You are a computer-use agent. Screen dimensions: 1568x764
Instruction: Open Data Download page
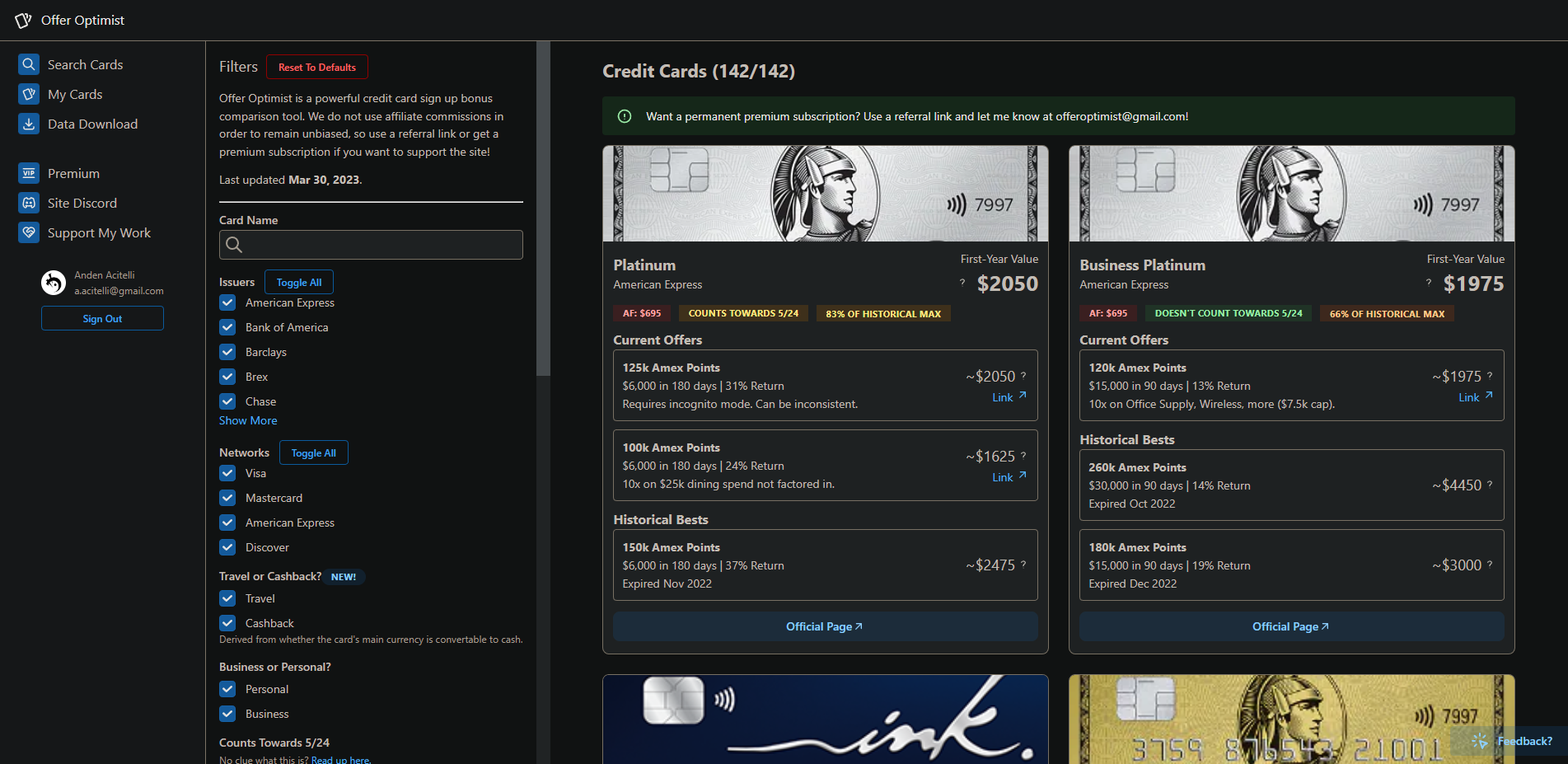coord(92,124)
